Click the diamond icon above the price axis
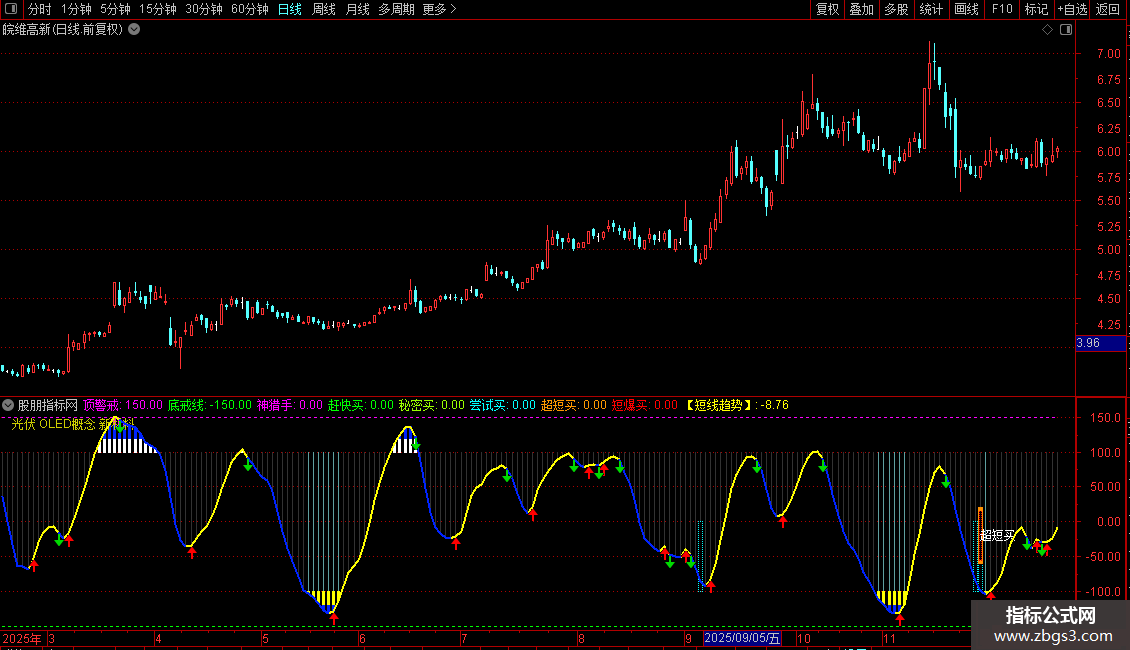The width and height of the screenshot is (1130, 650). [x=1047, y=30]
